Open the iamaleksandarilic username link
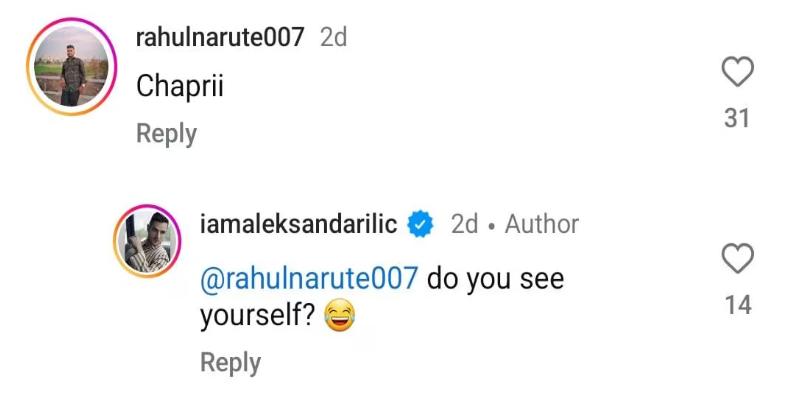 (298, 224)
